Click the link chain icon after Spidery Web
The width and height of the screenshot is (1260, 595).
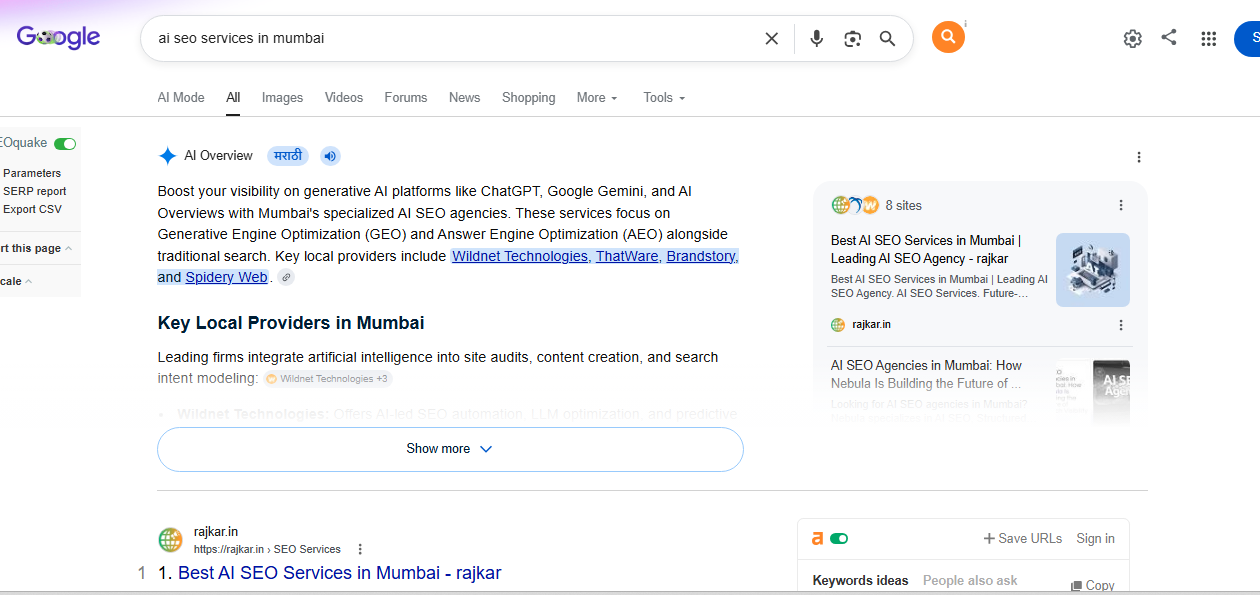tap(286, 277)
